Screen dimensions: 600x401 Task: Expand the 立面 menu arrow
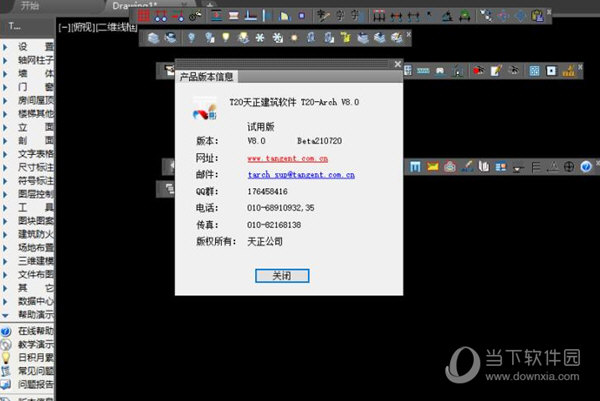pos(5,127)
